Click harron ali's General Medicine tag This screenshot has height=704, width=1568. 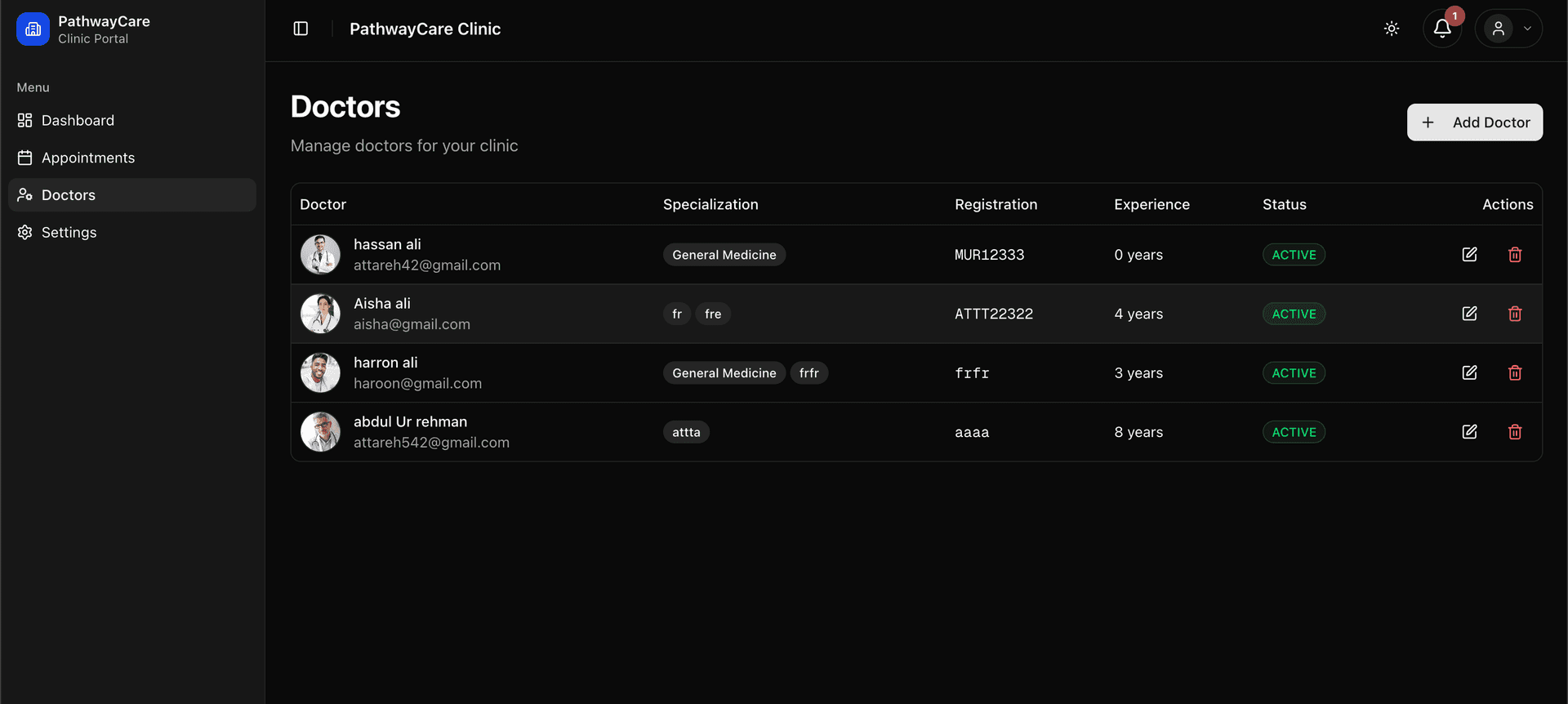click(724, 373)
